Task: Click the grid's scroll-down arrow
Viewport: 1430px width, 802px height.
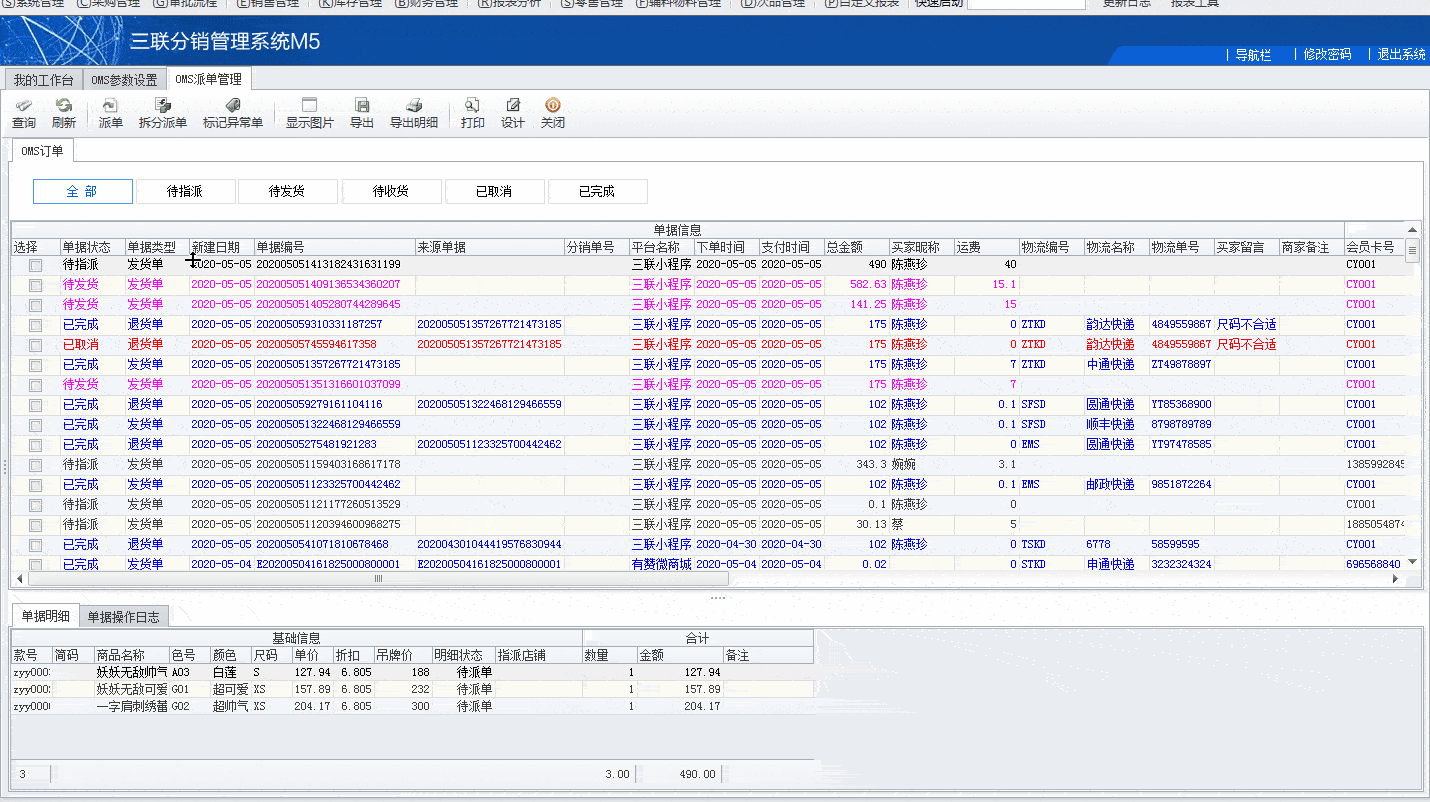Action: coord(1413,563)
